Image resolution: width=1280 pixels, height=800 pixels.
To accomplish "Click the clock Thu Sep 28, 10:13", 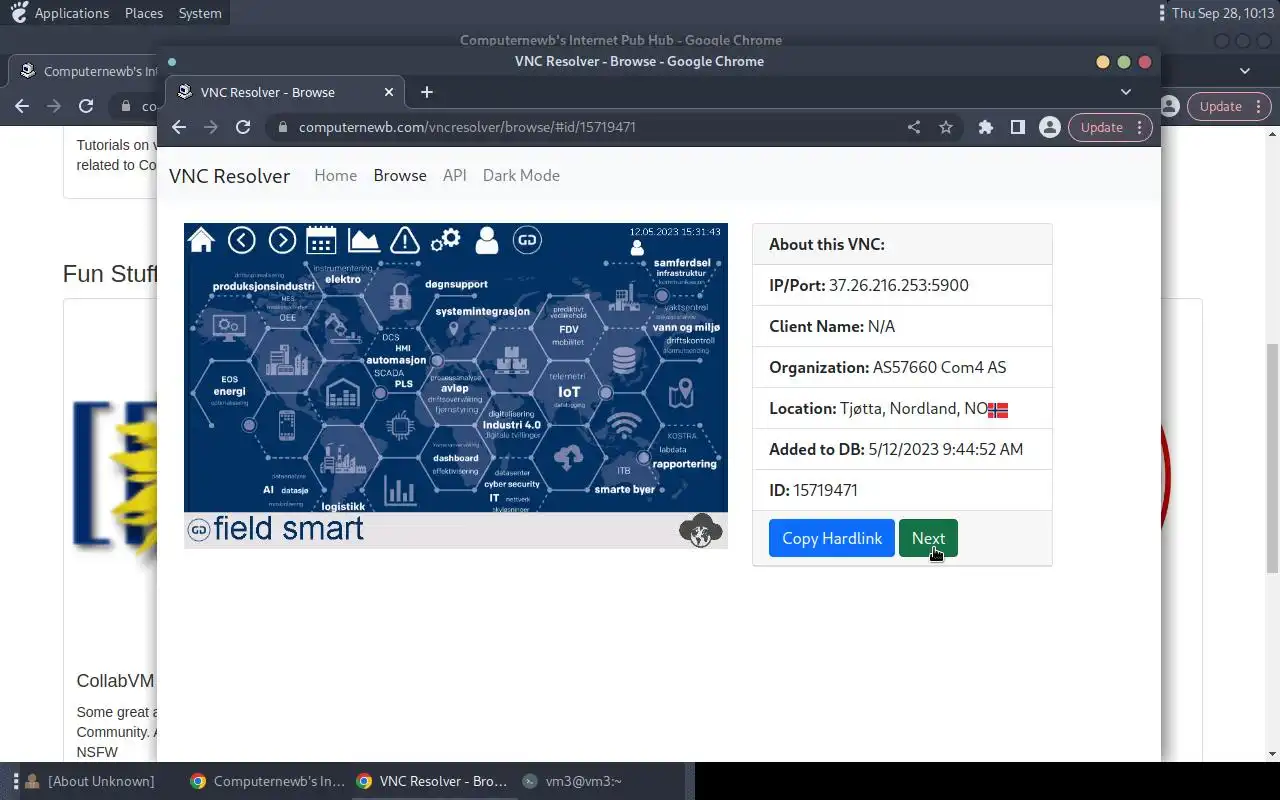I will click(x=1222, y=13).
